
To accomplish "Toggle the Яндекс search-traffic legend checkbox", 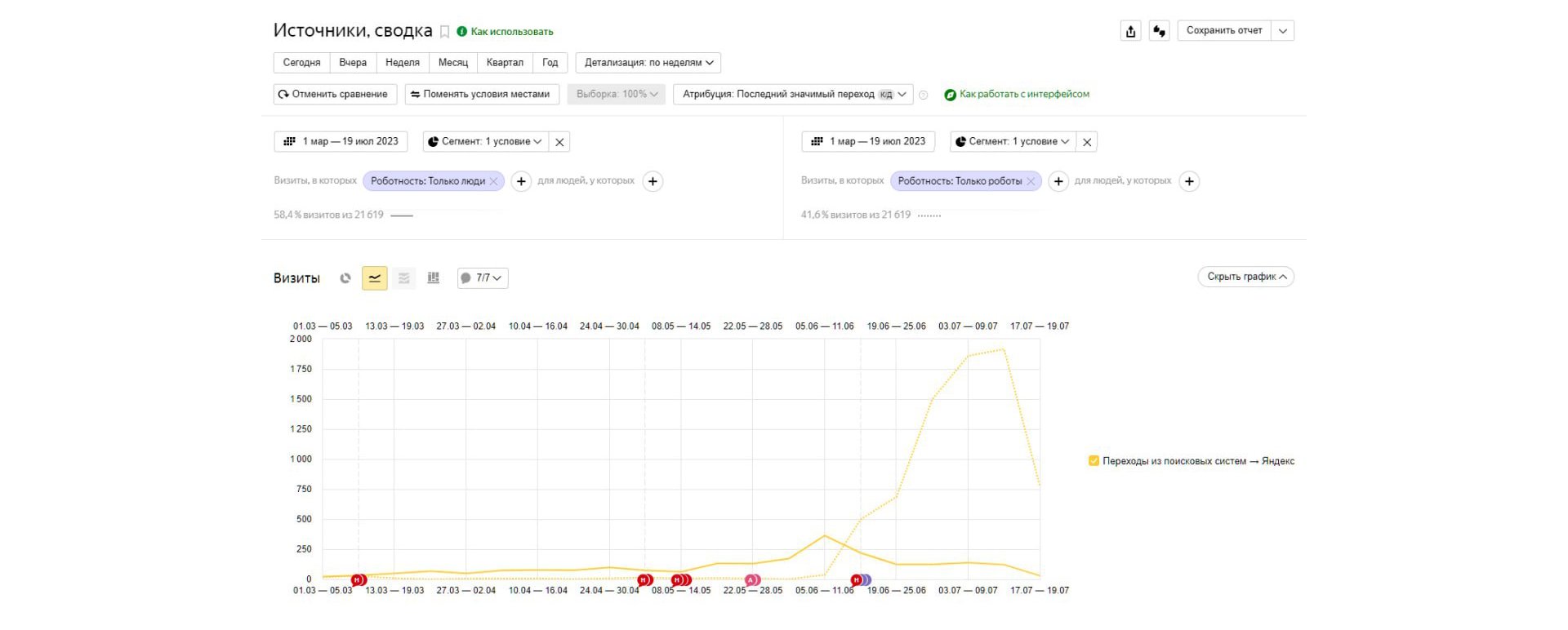I will click(x=1094, y=461).
